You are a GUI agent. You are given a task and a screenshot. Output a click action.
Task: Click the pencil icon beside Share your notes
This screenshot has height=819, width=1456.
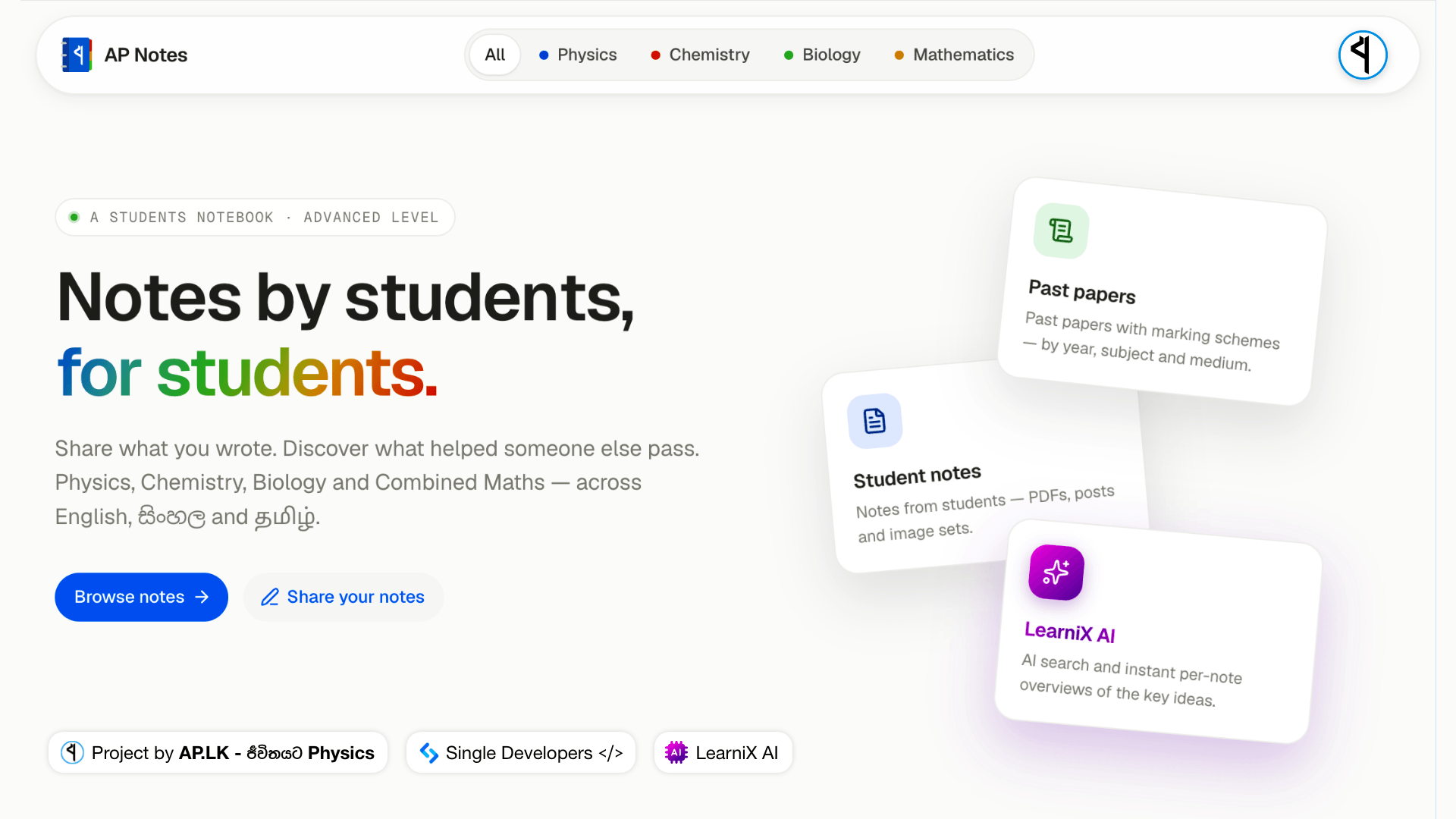(x=270, y=597)
